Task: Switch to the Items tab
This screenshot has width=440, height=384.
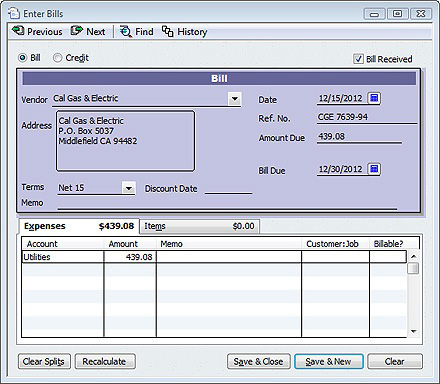Action: [199, 226]
